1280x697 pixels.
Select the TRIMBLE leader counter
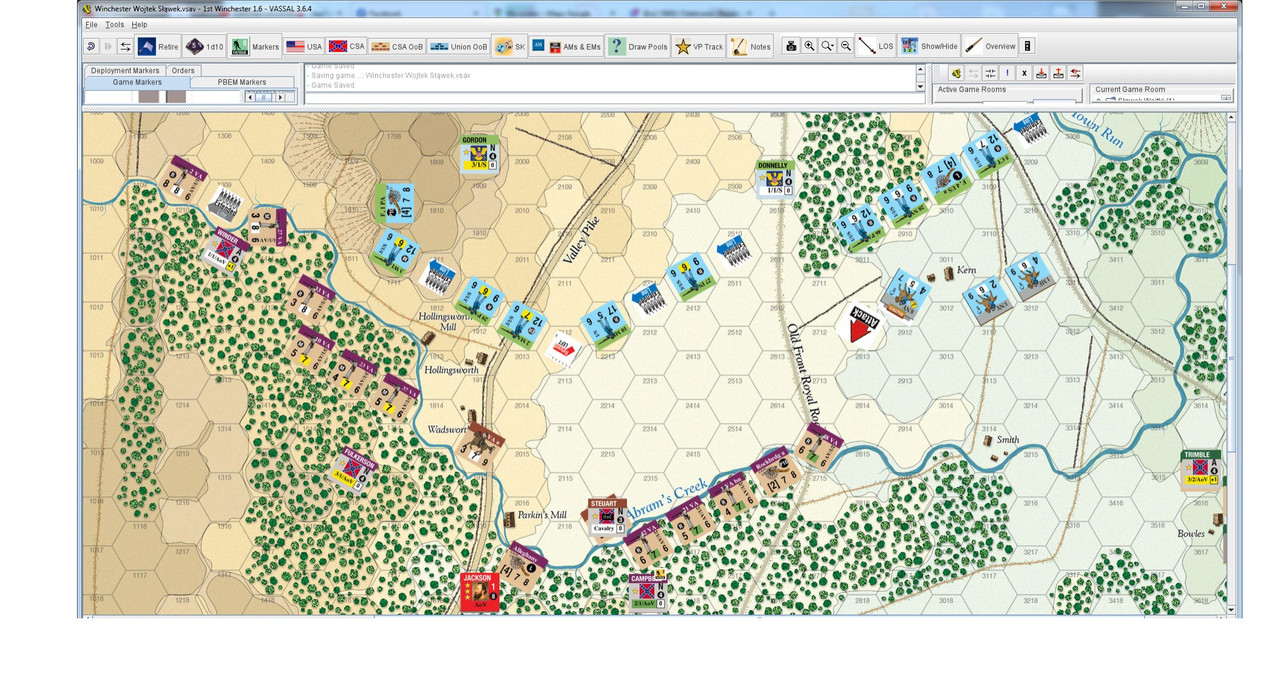pyautogui.click(x=1201, y=469)
